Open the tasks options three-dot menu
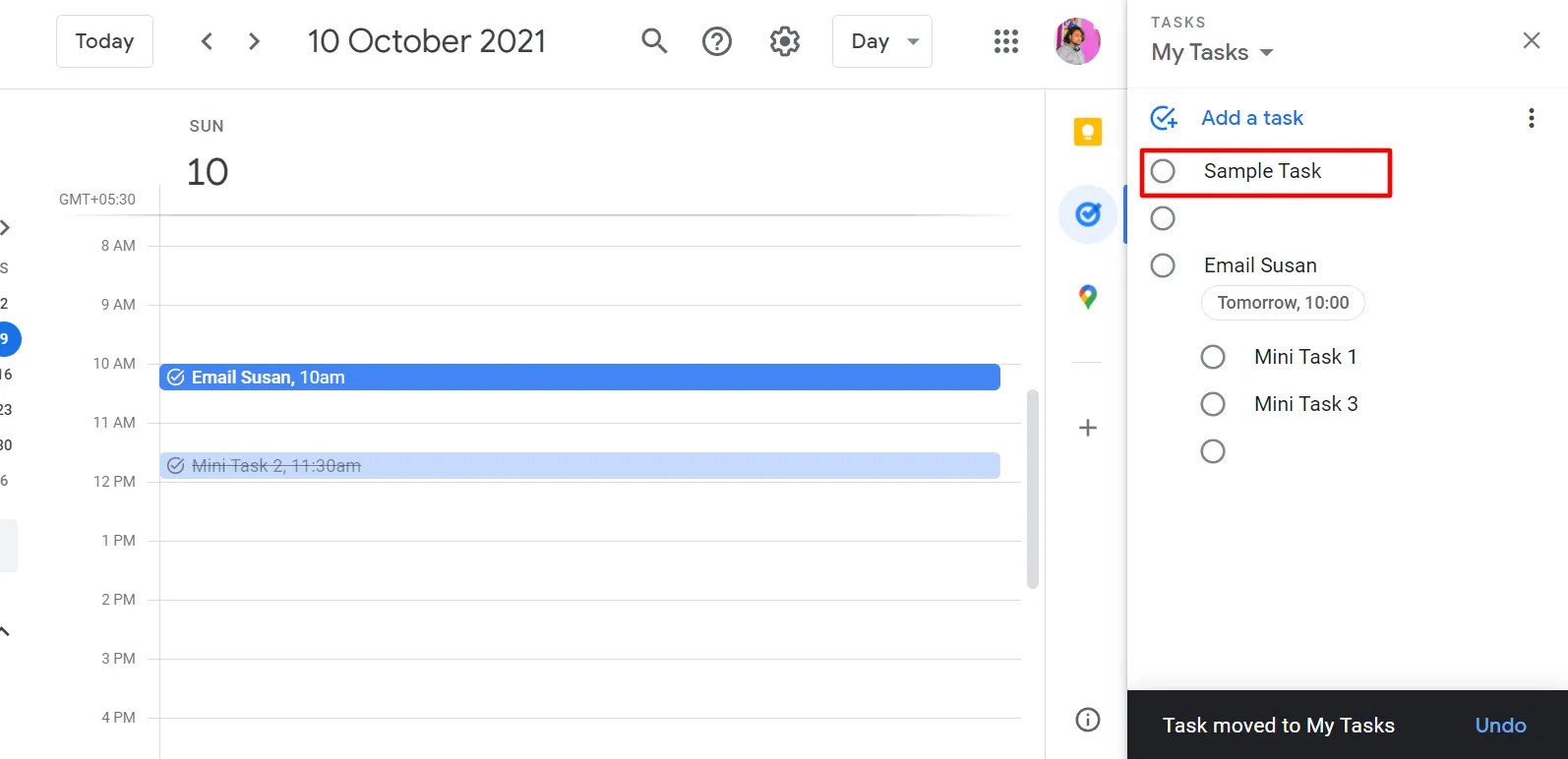The height and width of the screenshot is (759, 1568). [1532, 117]
